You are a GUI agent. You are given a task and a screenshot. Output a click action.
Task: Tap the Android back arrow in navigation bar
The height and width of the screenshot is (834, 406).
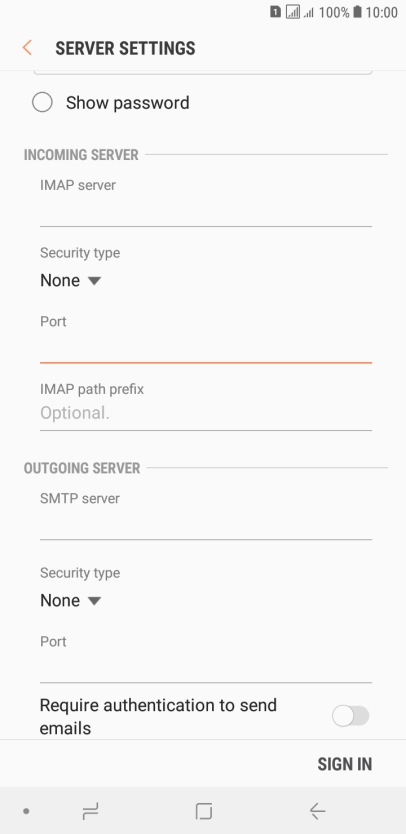point(317,811)
